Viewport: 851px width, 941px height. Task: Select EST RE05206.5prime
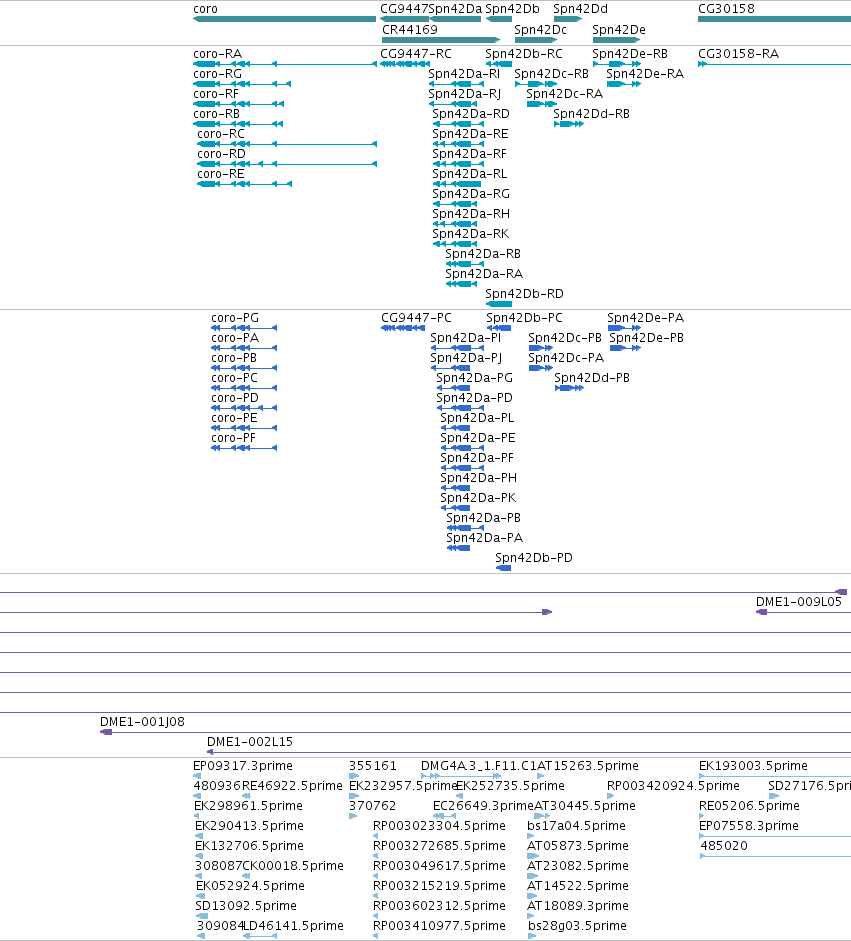[x=702, y=816]
